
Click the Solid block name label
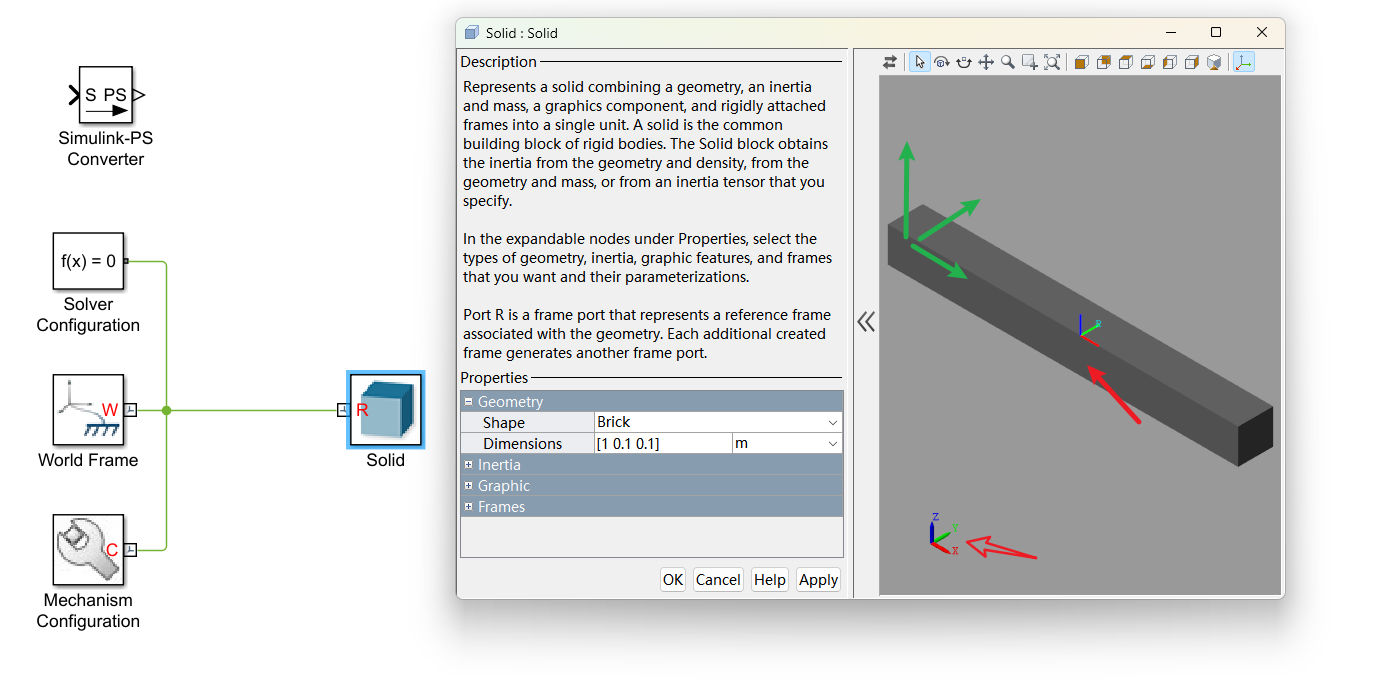point(385,460)
